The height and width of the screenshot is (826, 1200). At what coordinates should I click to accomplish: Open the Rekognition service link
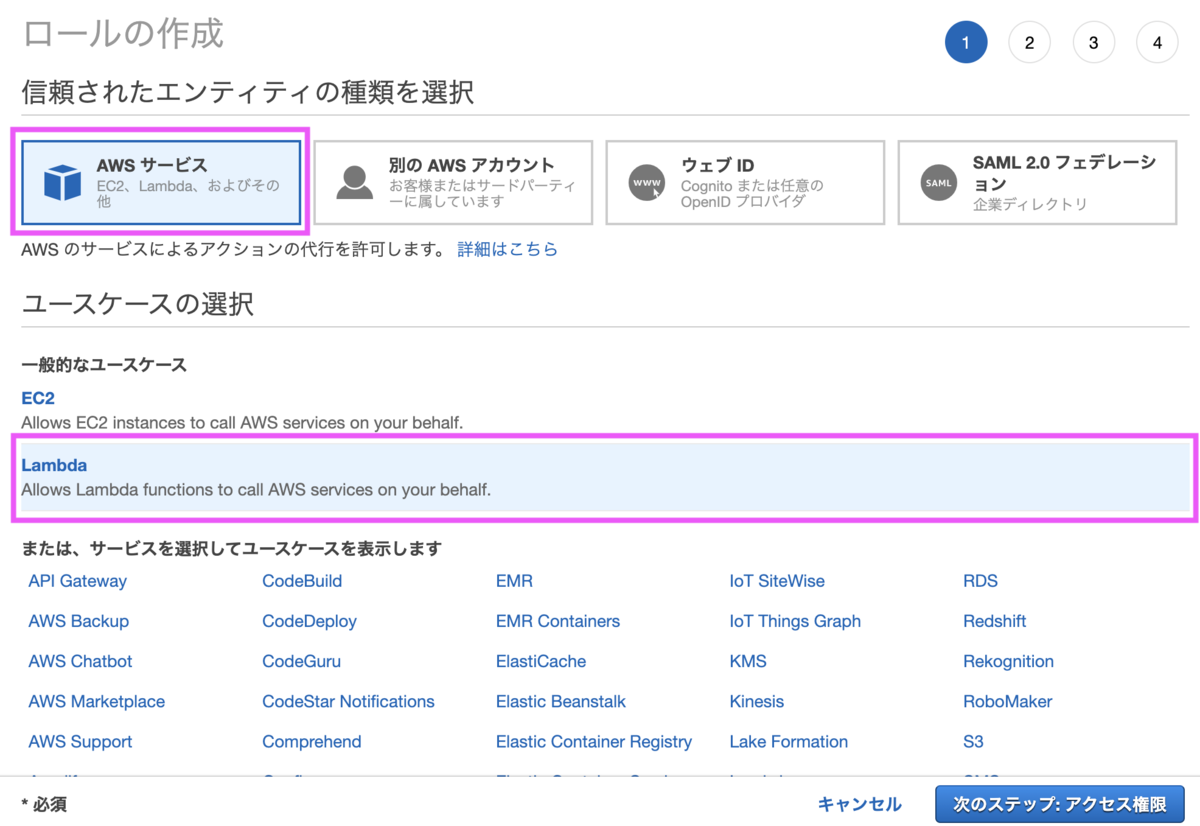(1008, 661)
